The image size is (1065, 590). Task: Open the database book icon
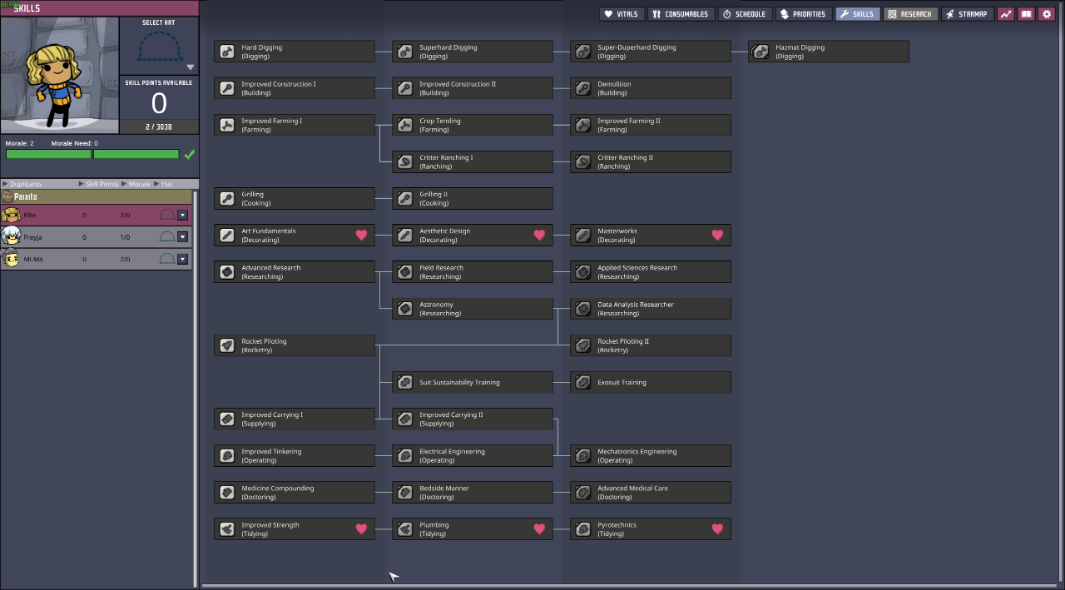pos(1026,14)
